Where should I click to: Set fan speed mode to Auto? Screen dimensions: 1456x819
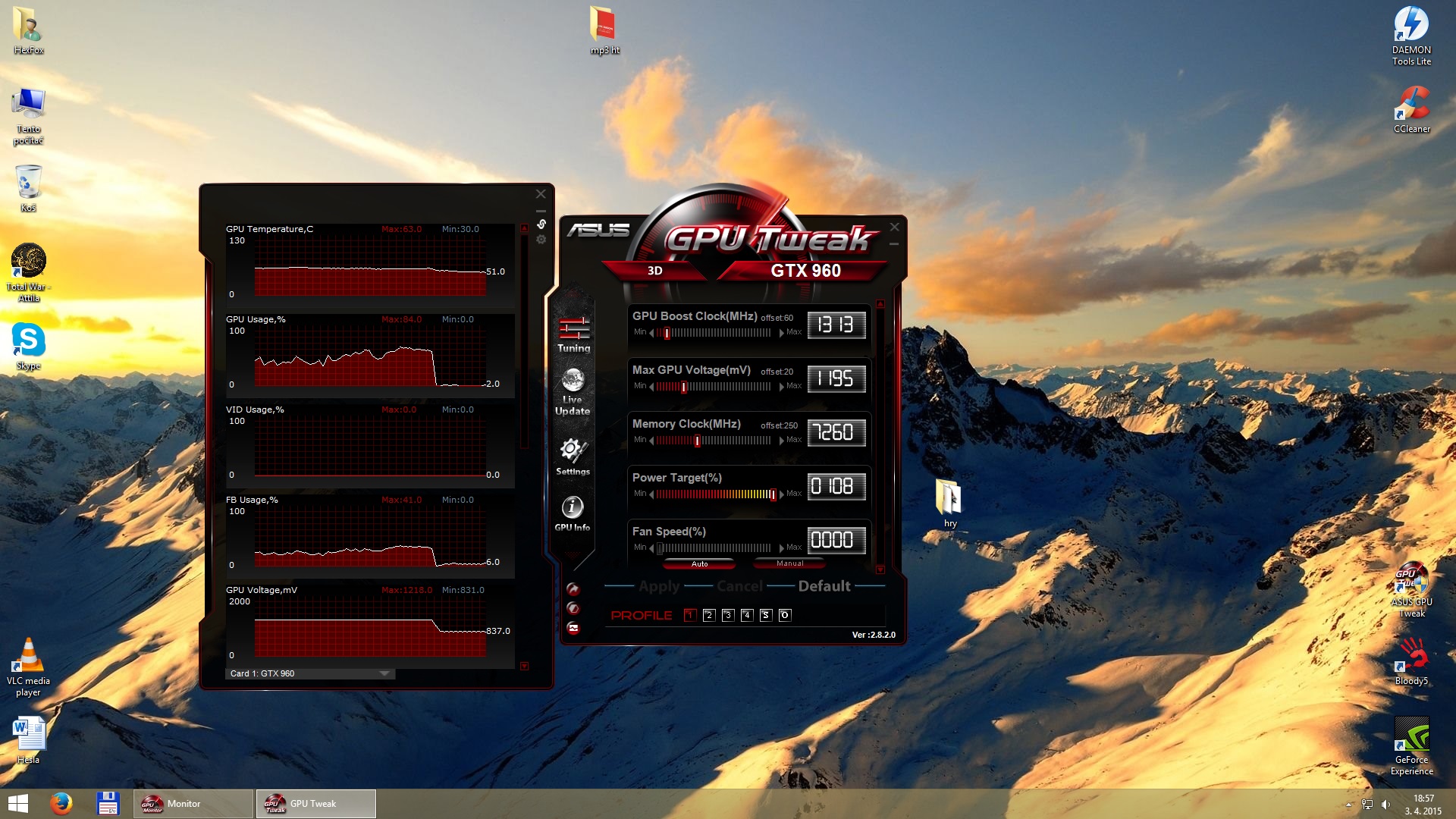coord(699,563)
